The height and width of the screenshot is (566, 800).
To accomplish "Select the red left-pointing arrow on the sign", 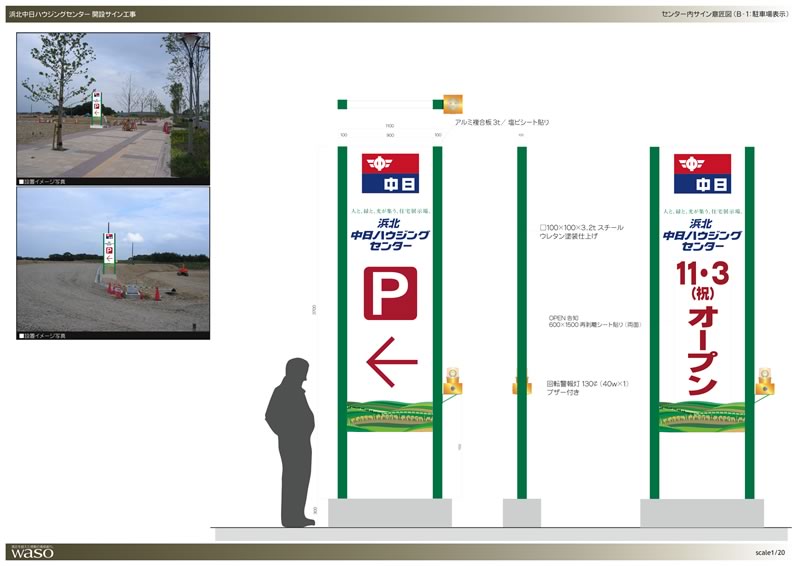I will tap(392, 361).
